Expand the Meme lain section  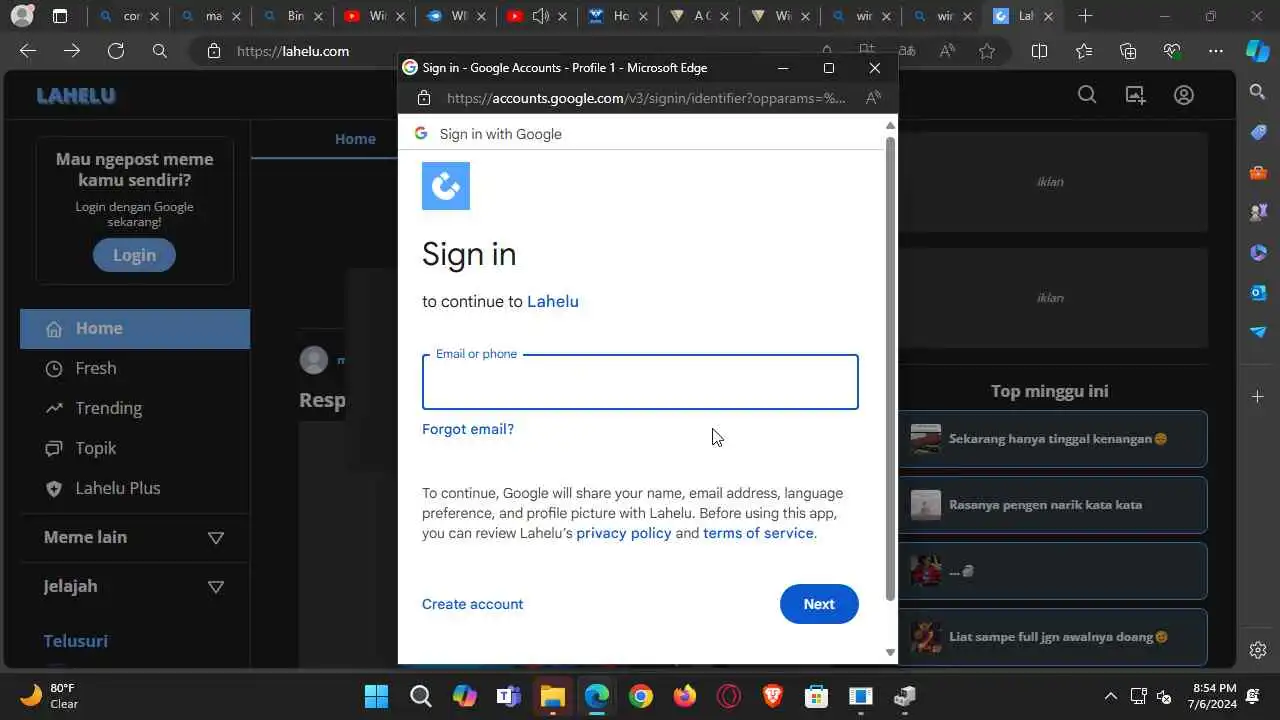(215, 538)
